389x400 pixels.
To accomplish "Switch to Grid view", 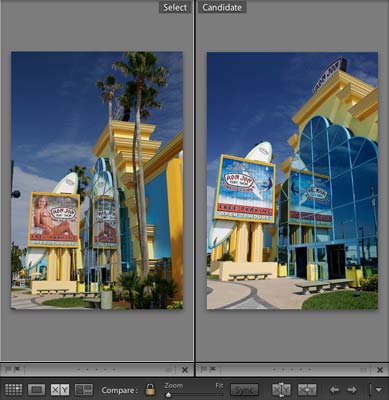I will 14,389.
